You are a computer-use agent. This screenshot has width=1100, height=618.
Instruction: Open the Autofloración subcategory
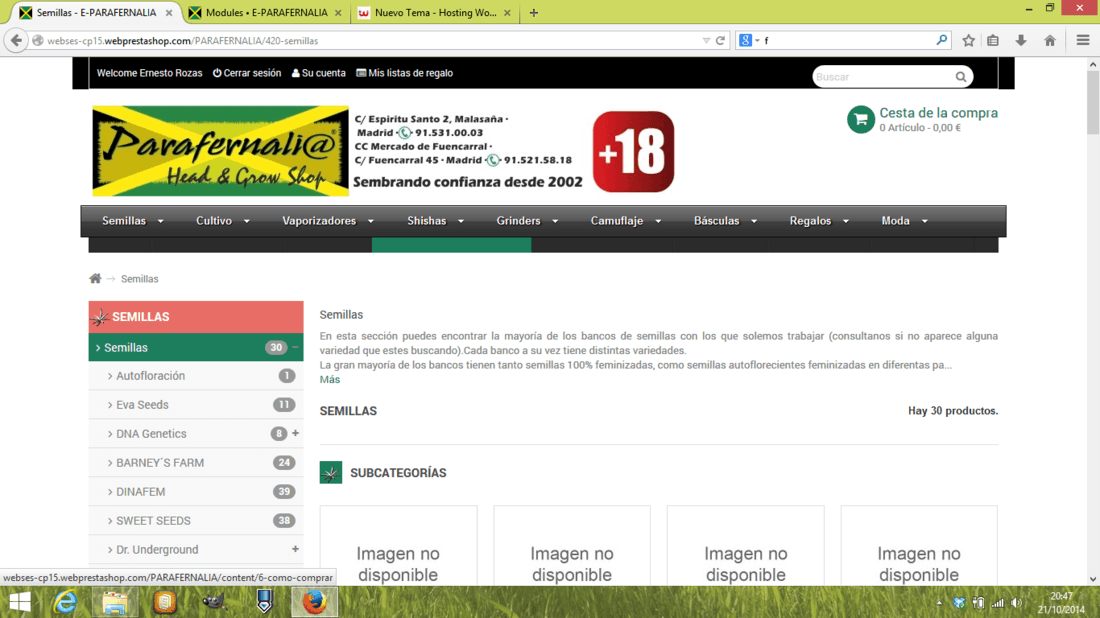[x=151, y=376]
